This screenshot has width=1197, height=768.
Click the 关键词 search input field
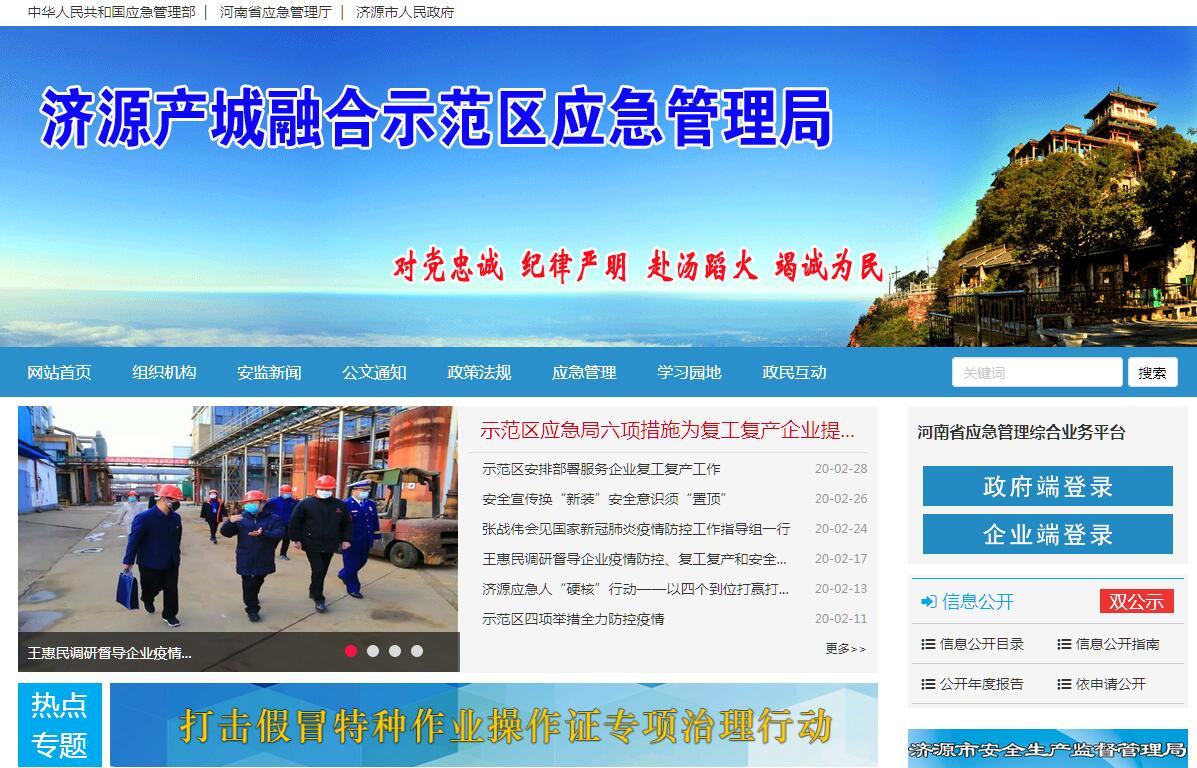pos(1036,372)
